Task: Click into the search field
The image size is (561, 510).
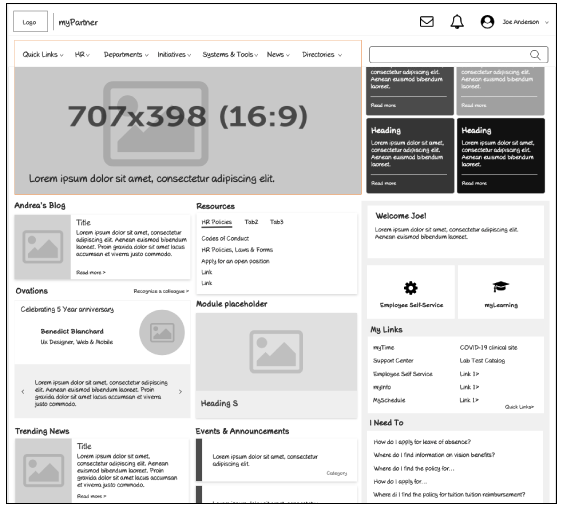Action: point(458,55)
